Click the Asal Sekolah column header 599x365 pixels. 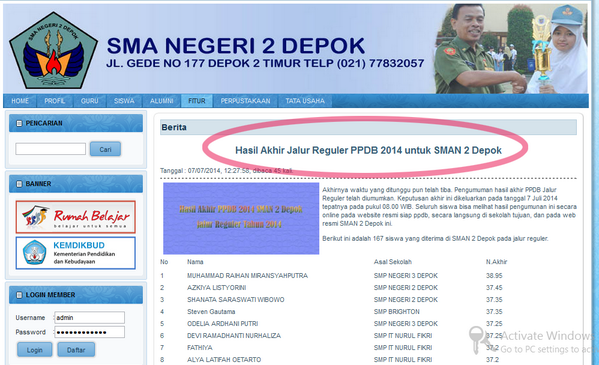tap(393, 262)
